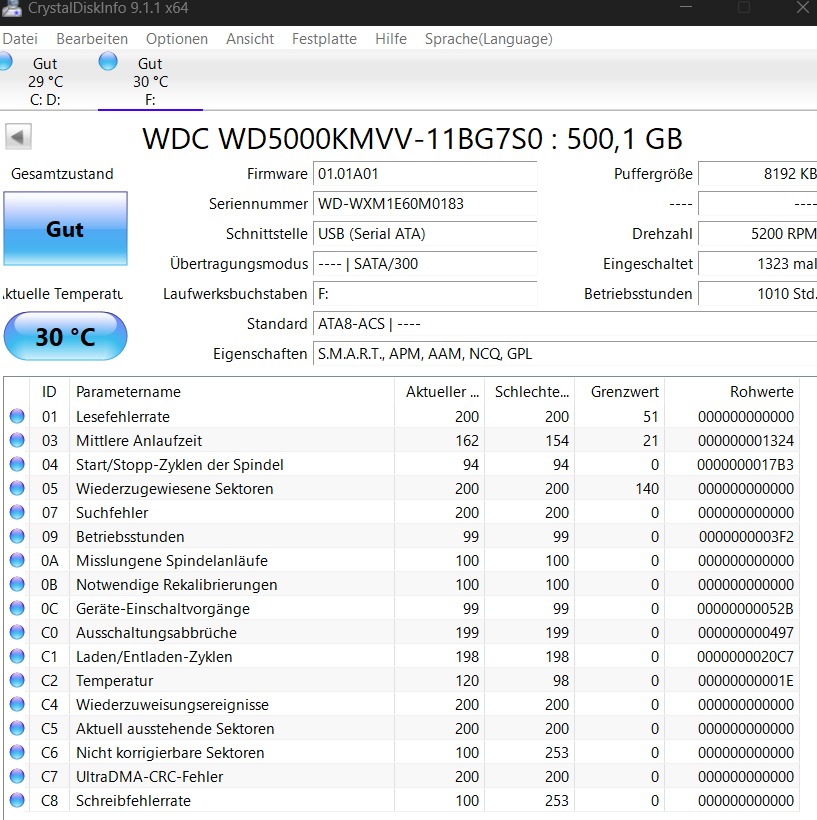The height and width of the screenshot is (820, 817).
Task: Click the 30 °C temperature button
Action: [x=65, y=336]
